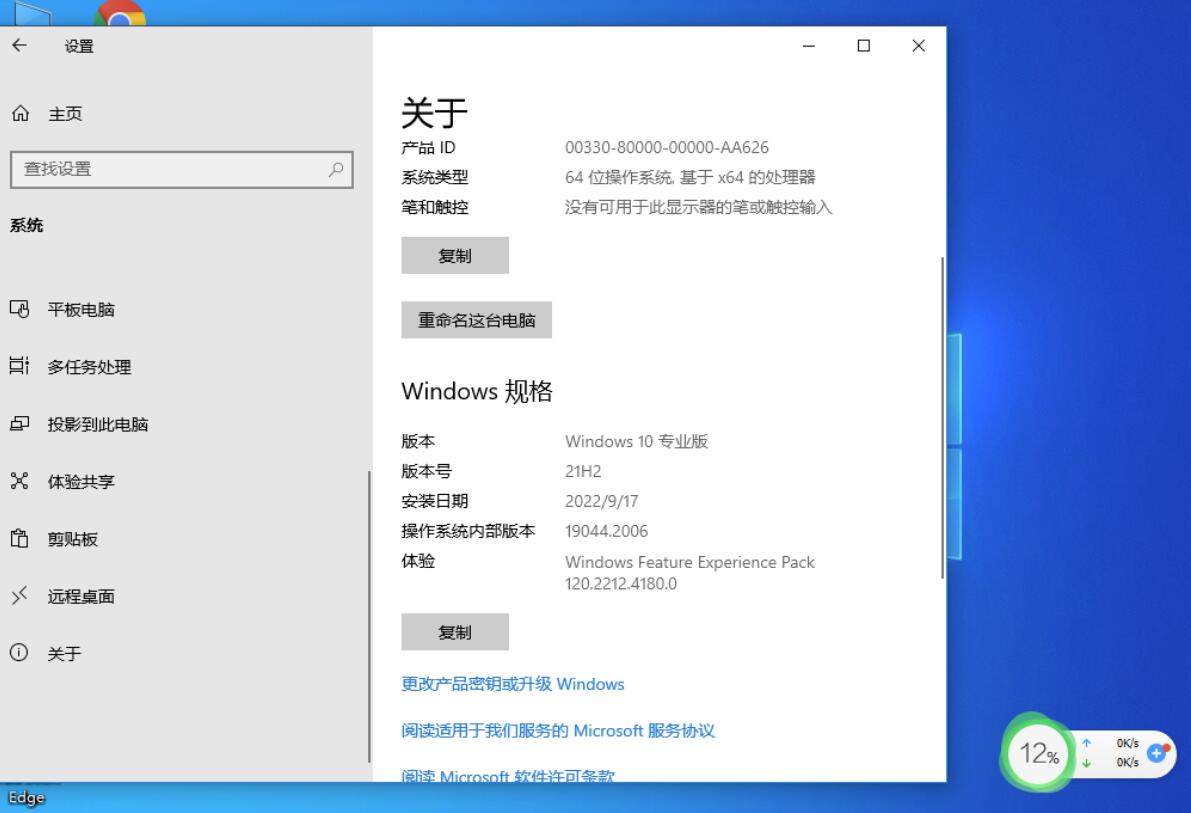Copy Windows specifications with the lower 复制 button
The width and height of the screenshot is (1191, 813).
coord(455,631)
